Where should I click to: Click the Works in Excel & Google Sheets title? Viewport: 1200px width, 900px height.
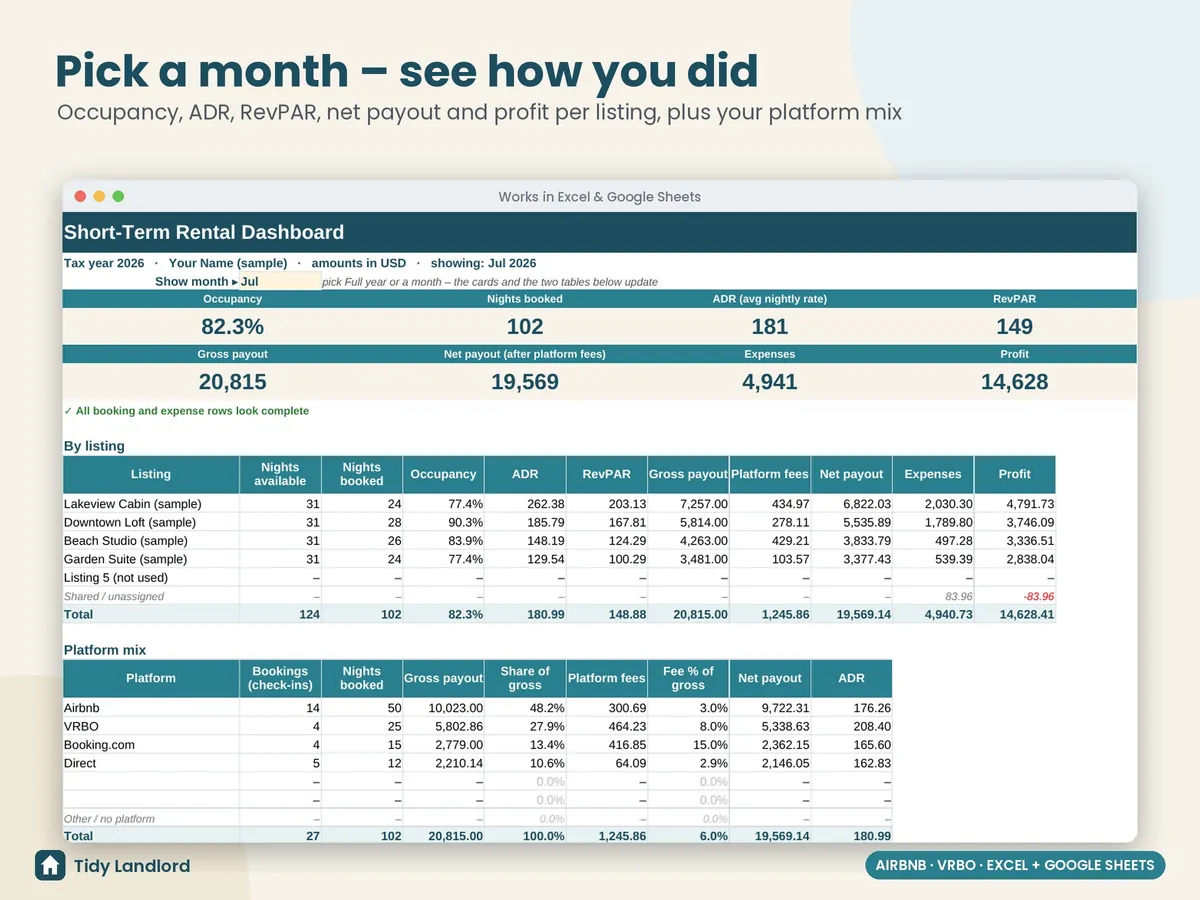600,197
